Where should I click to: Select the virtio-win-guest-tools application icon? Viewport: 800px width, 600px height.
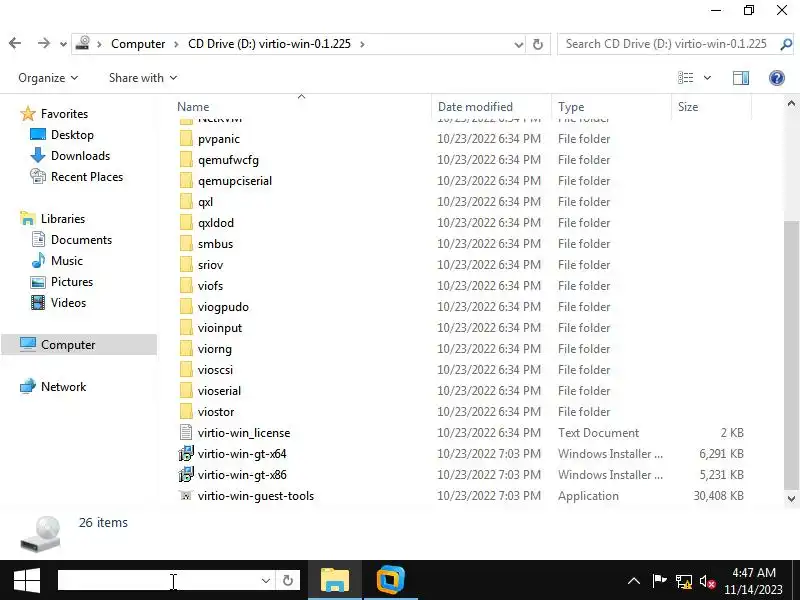click(x=186, y=495)
